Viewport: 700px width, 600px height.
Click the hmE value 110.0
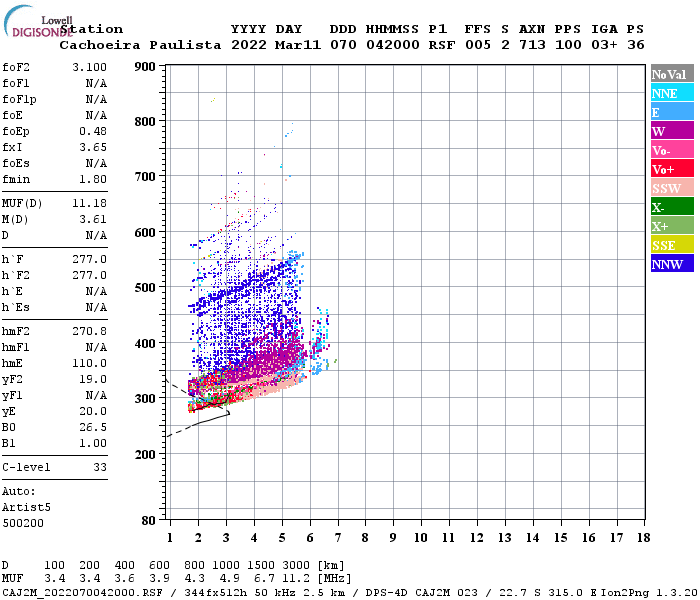[x=89, y=363]
